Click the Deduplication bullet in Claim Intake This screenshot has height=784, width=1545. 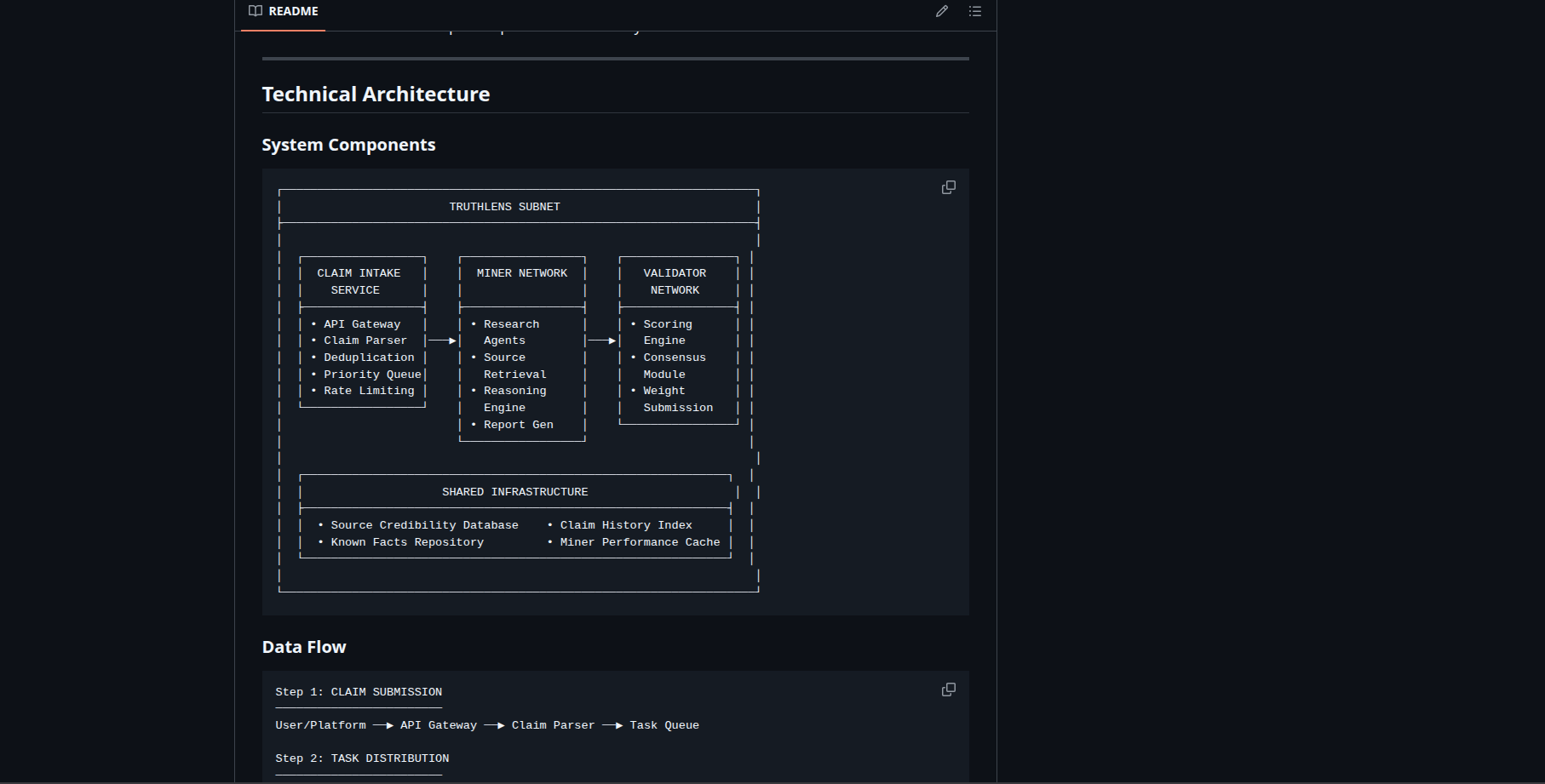pyautogui.click(x=369, y=358)
